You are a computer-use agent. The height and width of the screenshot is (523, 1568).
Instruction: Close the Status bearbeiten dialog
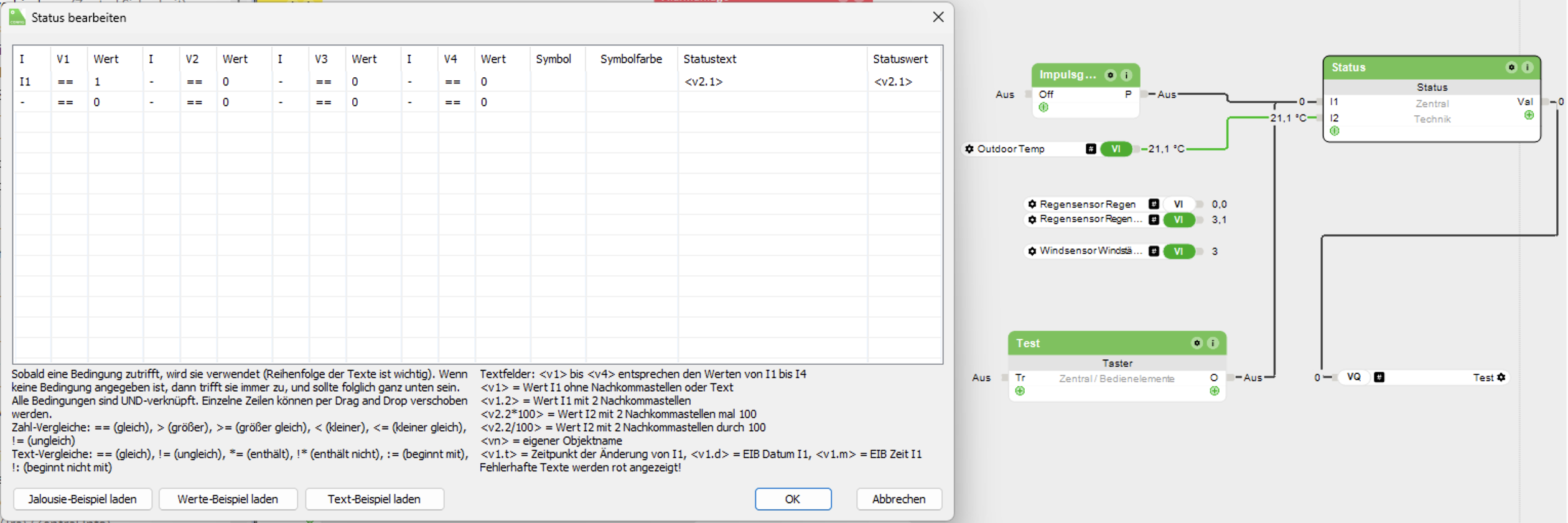tap(939, 17)
